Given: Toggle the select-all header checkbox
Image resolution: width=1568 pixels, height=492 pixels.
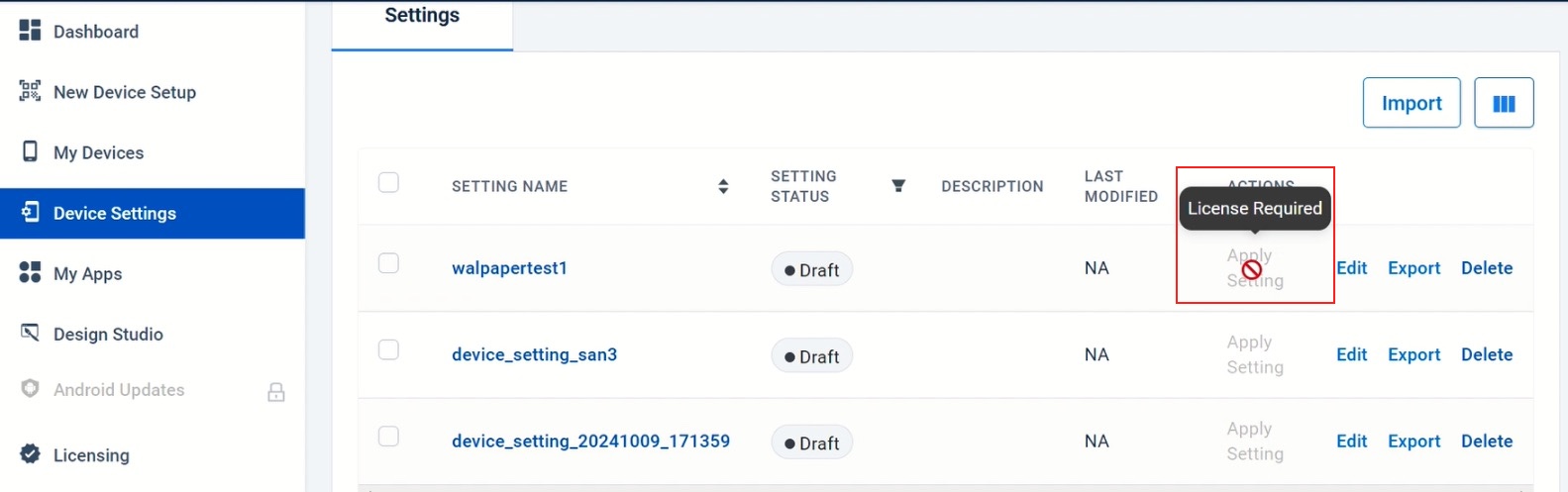Looking at the screenshot, I should (388, 183).
